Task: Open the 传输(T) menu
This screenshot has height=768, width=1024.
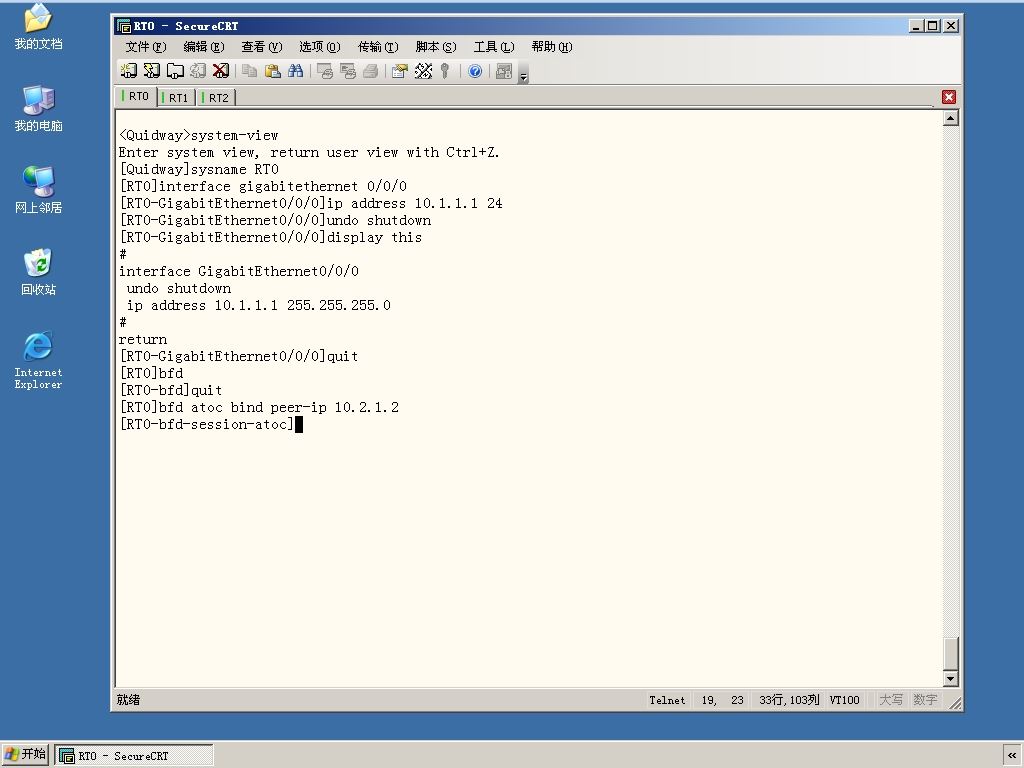Action: point(377,46)
